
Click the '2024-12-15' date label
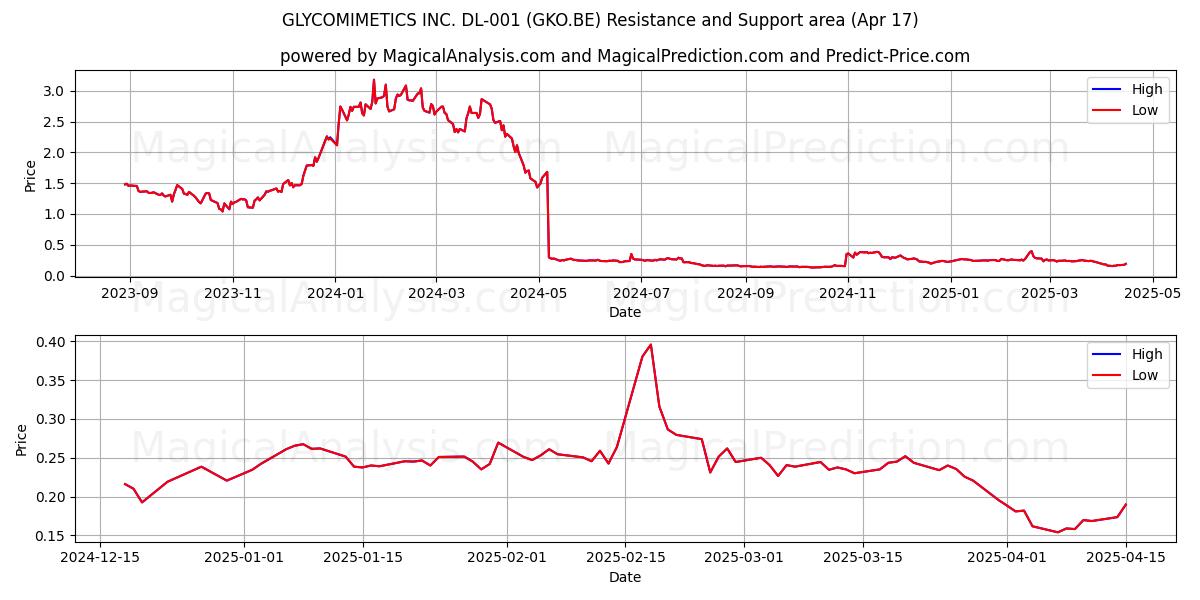point(99,558)
